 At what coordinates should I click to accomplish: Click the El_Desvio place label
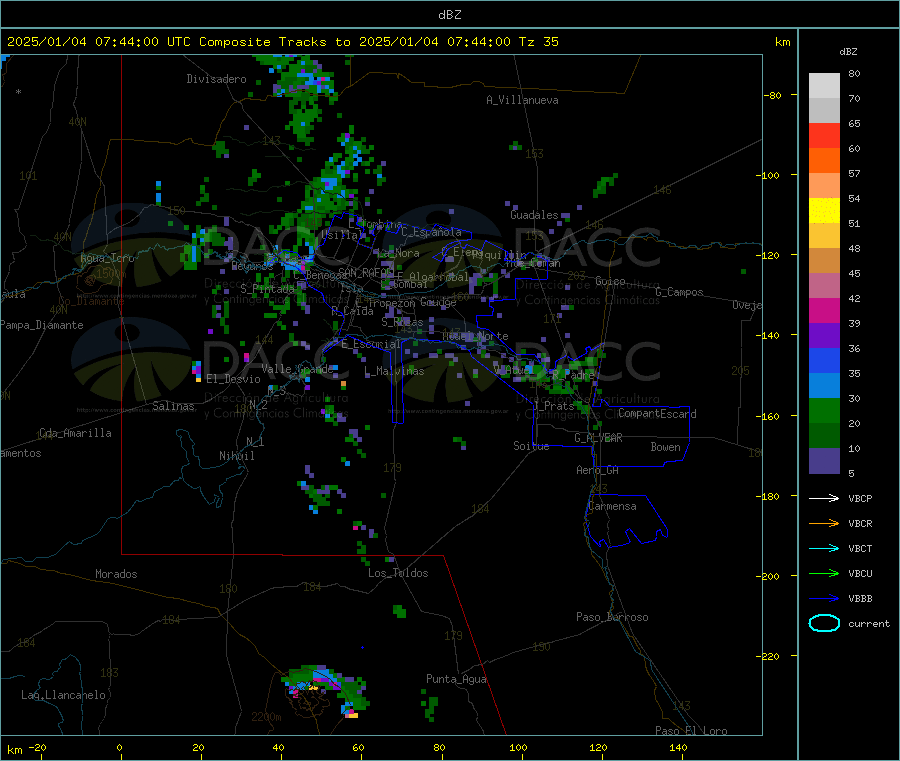[233, 379]
